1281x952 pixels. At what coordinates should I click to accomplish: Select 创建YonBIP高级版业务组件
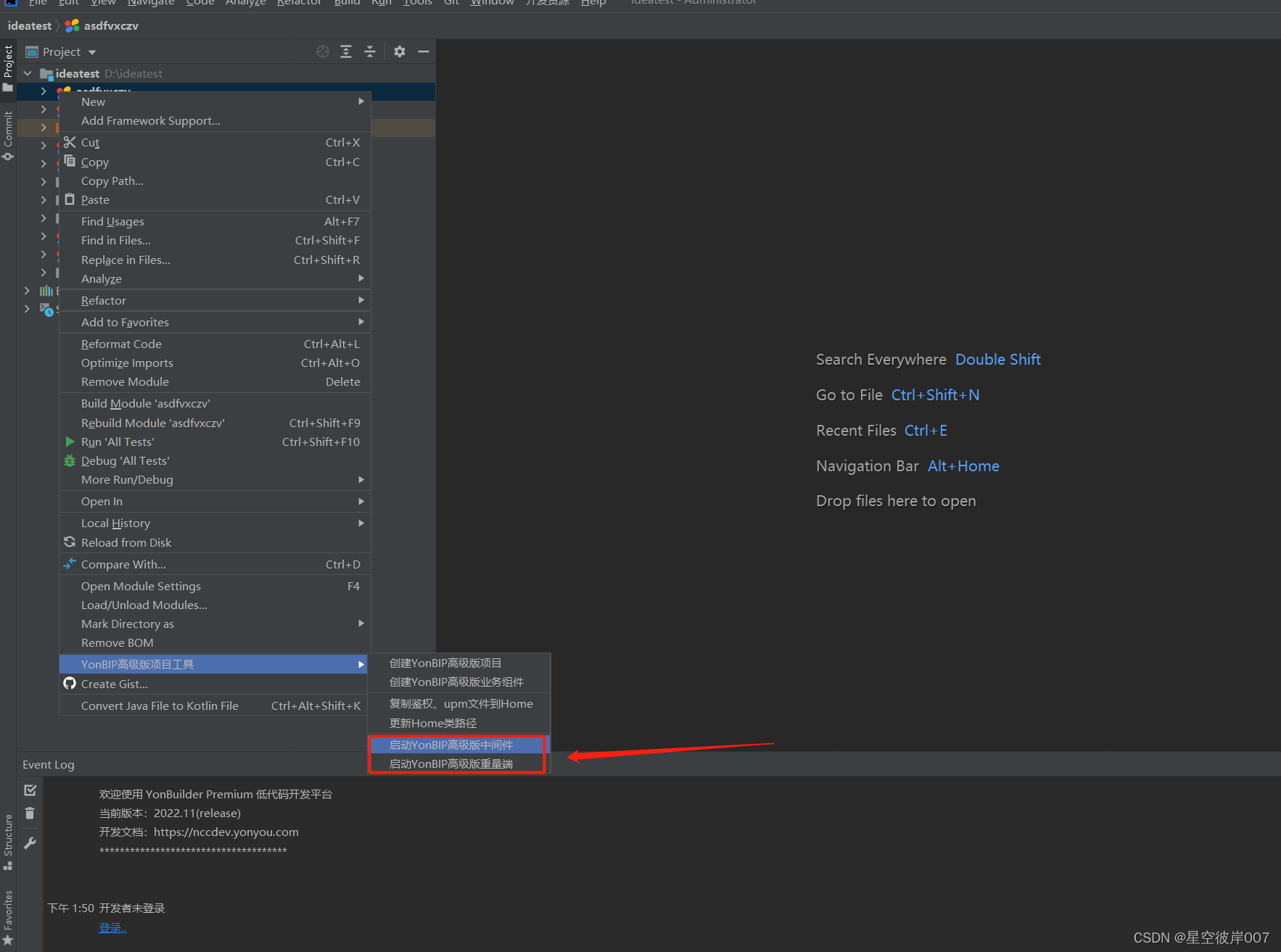459,682
